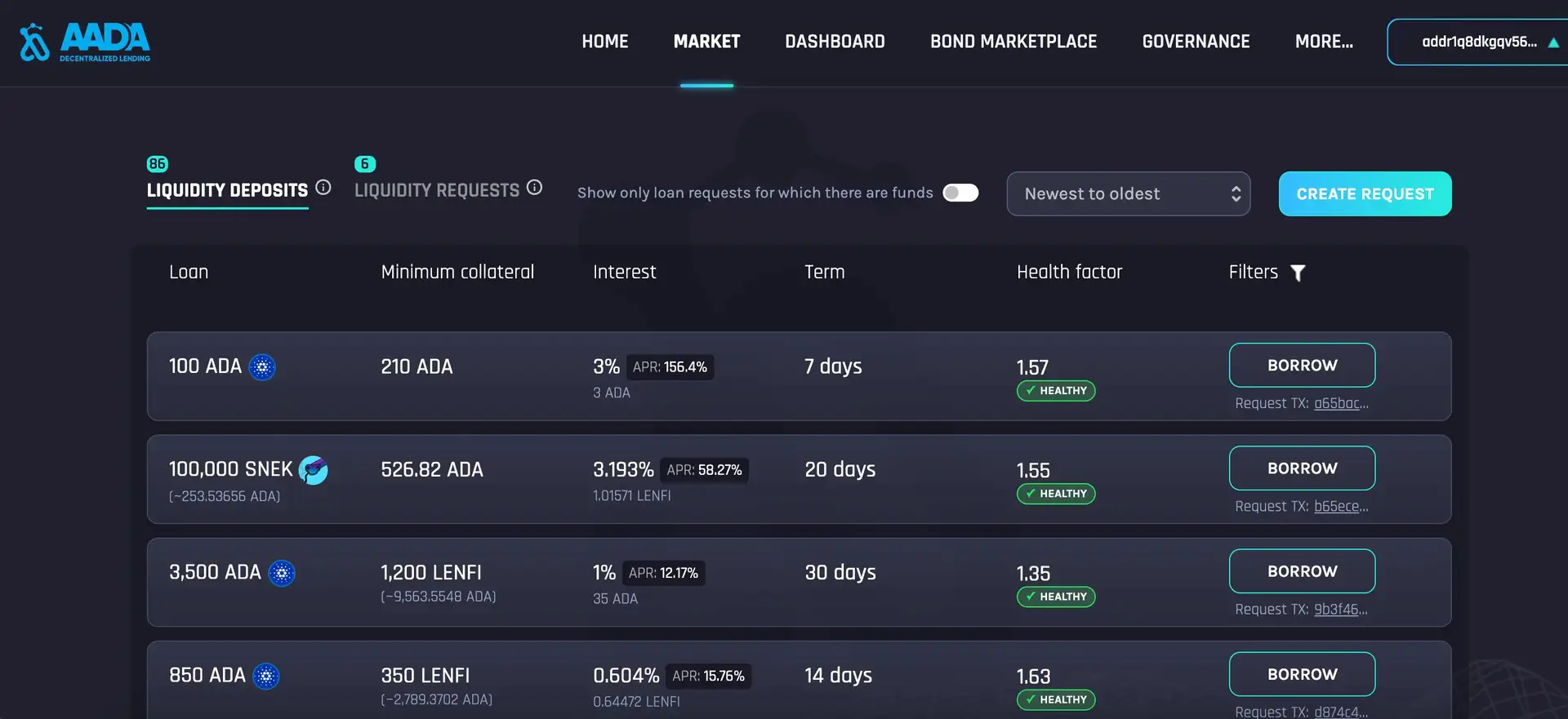Open request TX link a65bac

(x=1340, y=403)
